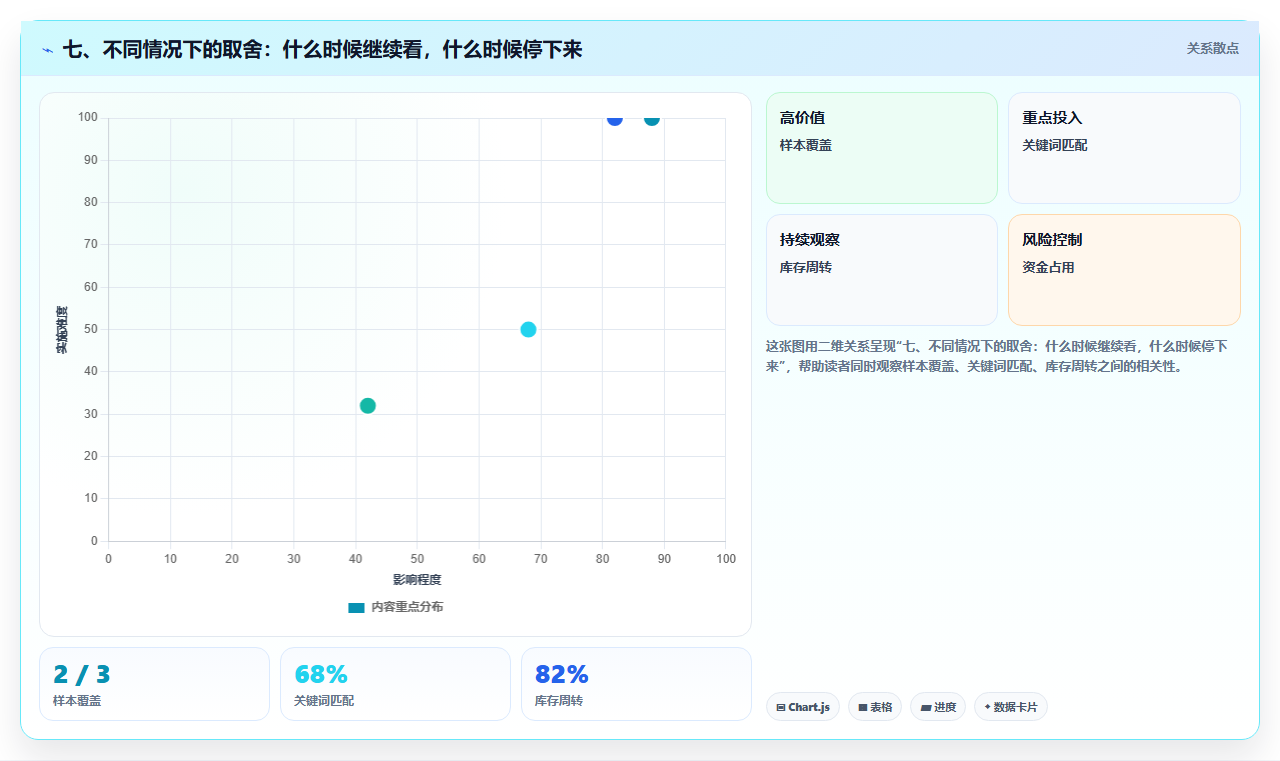The image size is (1280, 761).
Task: Click the 68% 关键词匹配 stat card
Action: (395, 684)
